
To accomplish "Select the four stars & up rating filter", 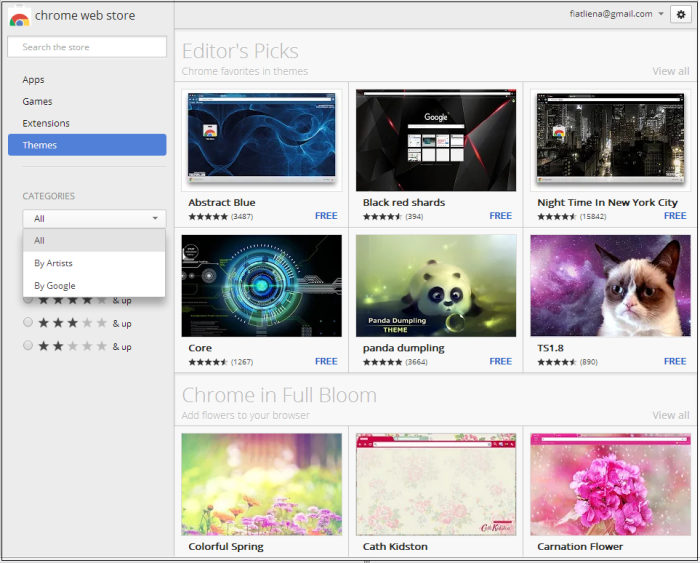I will tap(28, 300).
